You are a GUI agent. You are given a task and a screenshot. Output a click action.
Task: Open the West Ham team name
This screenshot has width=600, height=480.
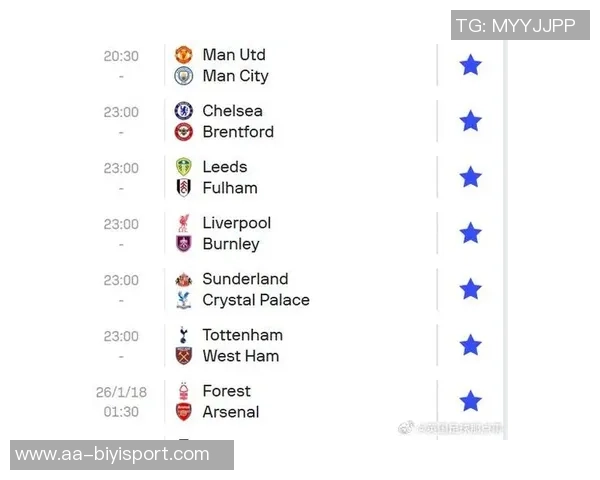(240, 356)
